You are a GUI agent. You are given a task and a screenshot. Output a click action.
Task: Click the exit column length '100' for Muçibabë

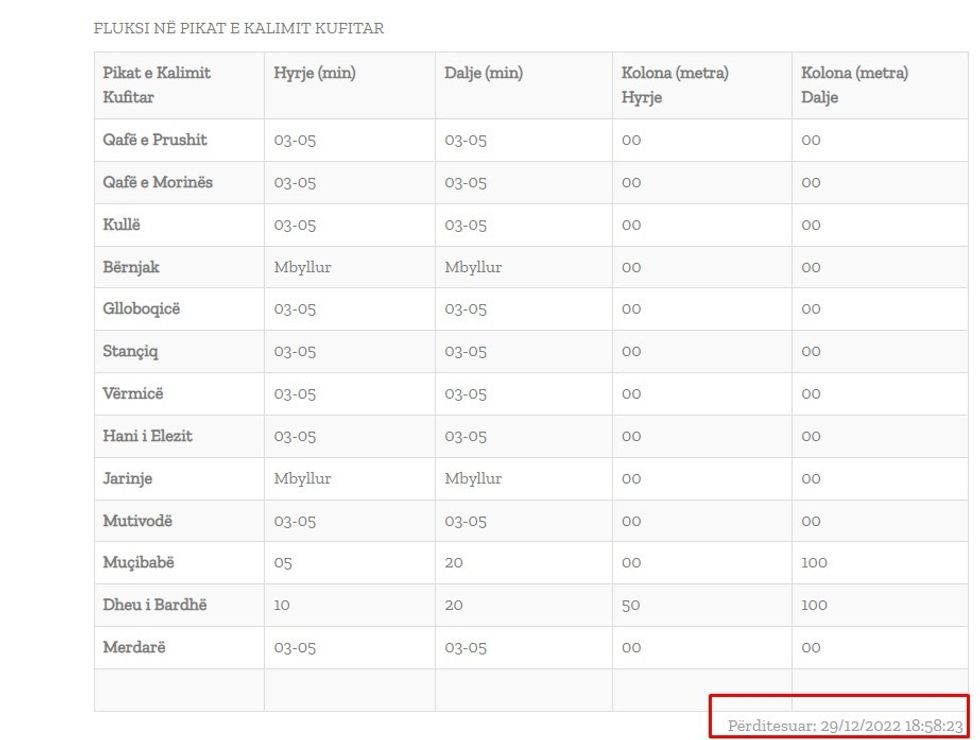[x=814, y=563]
